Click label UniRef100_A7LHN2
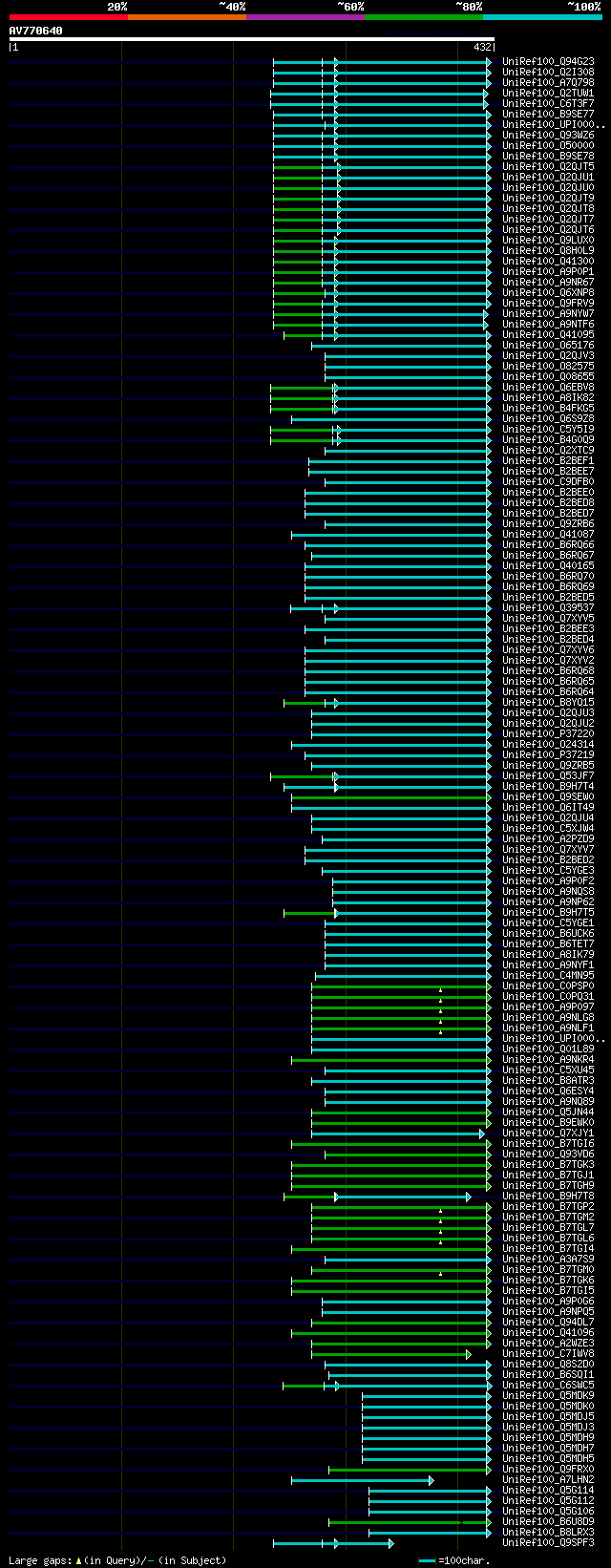The image size is (611, 1568). [548, 1480]
